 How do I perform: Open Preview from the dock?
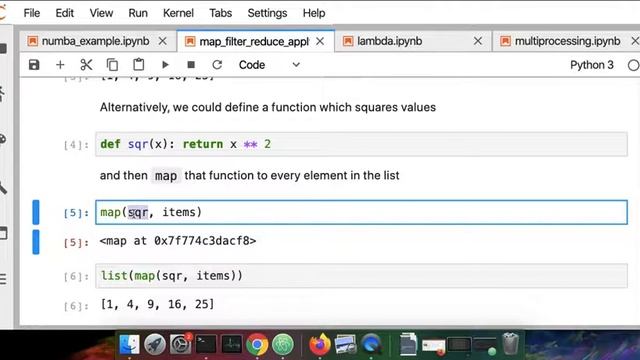point(345,344)
